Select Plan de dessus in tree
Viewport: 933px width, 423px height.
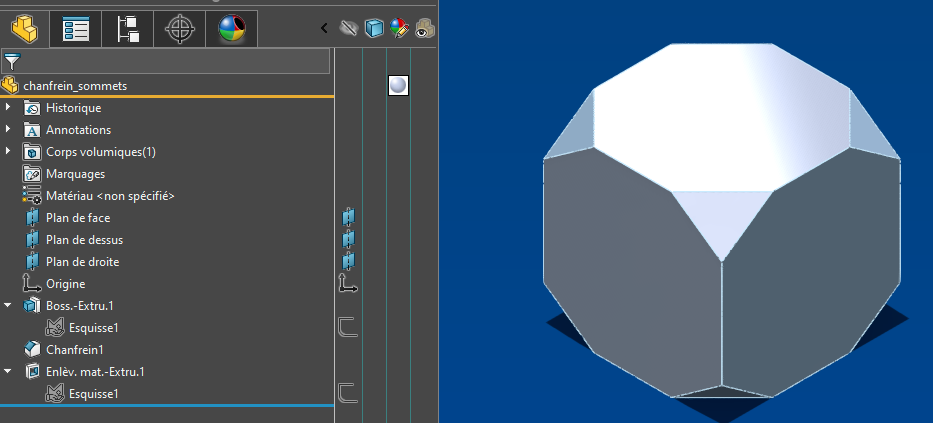click(84, 240)
